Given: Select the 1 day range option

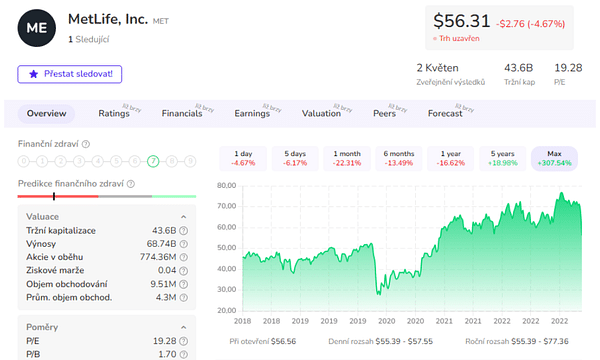Looking at the screenshot, I should click(x=243, y=158).
